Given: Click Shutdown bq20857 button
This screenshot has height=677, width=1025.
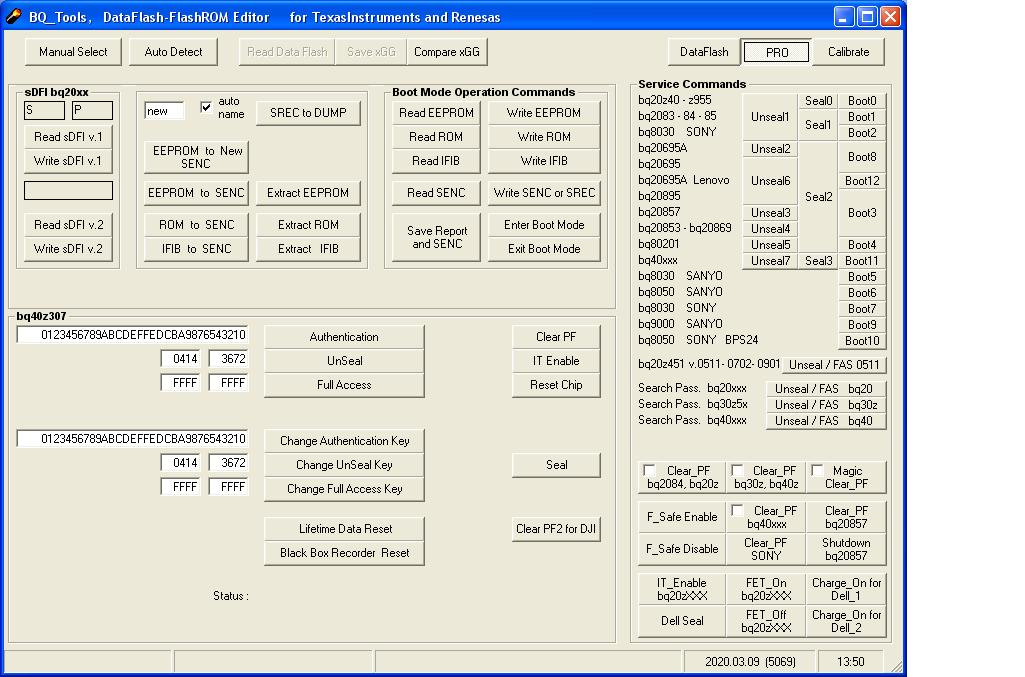Looking at the screenshot, I should [846, 549].
